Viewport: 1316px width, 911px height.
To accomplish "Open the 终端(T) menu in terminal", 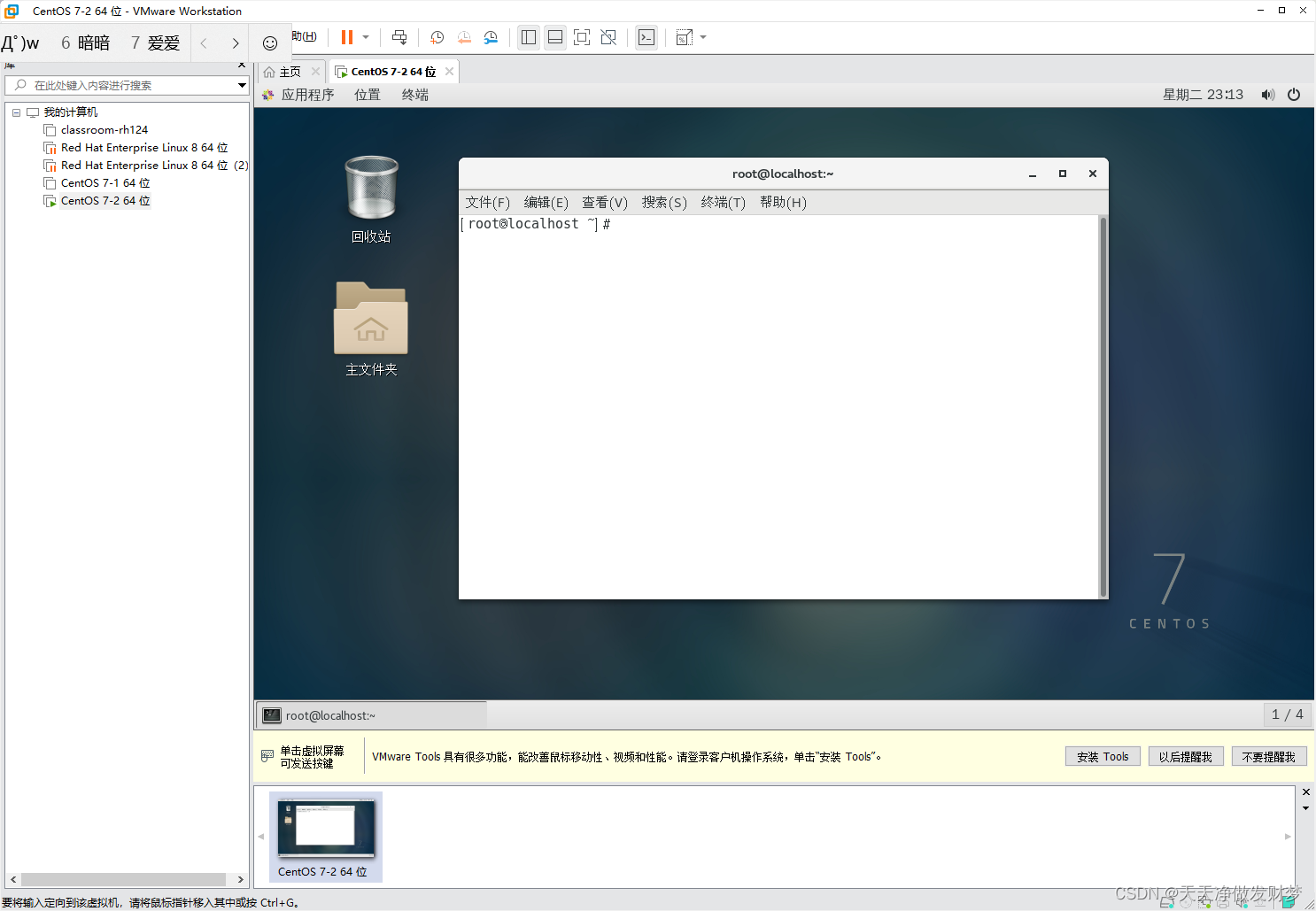I will click(x=724, y=203).
